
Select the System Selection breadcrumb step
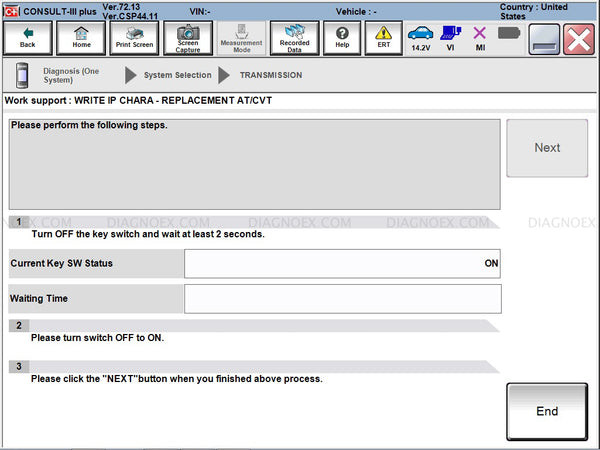177,75
